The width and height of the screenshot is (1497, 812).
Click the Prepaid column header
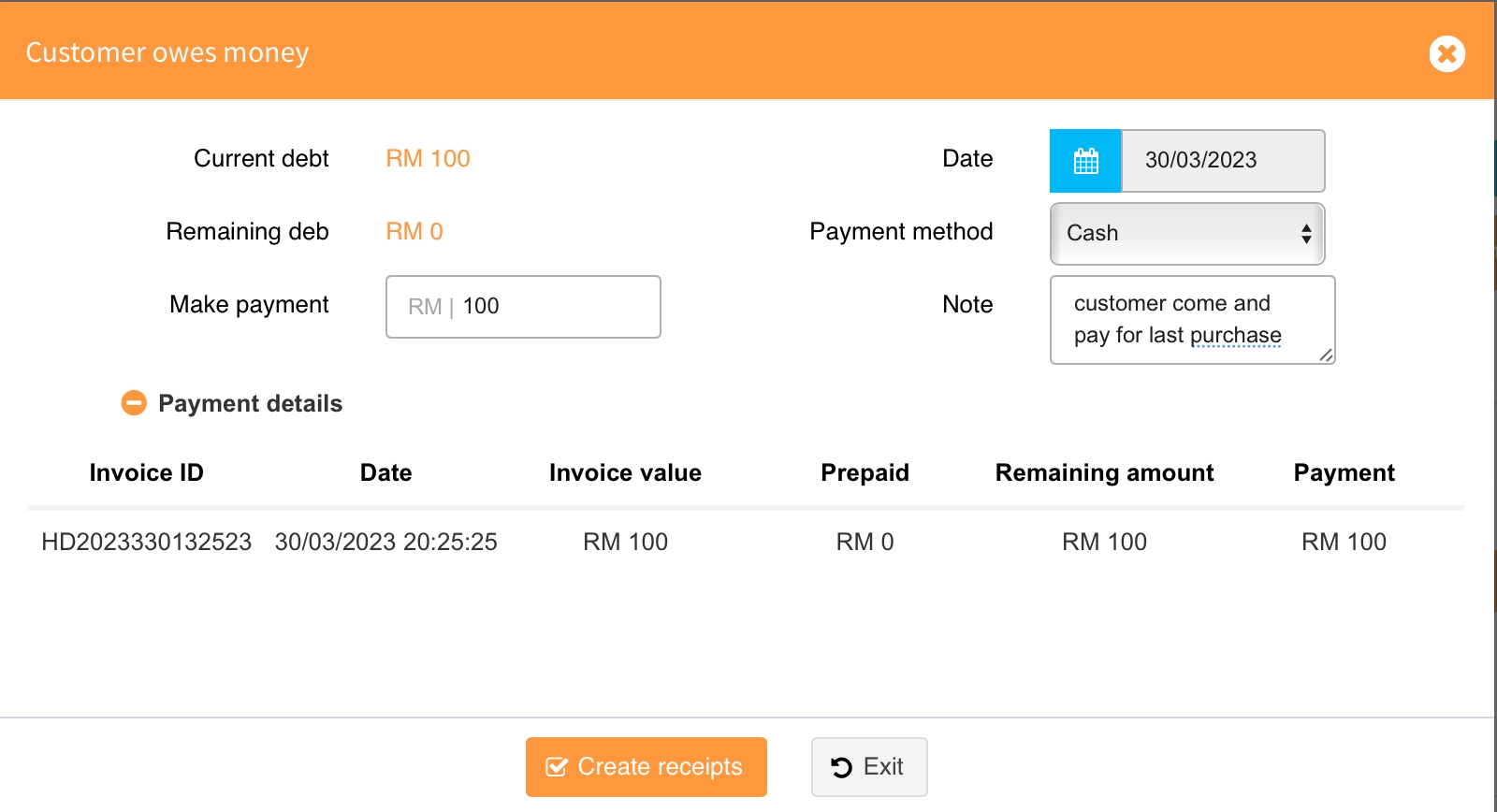865,473
